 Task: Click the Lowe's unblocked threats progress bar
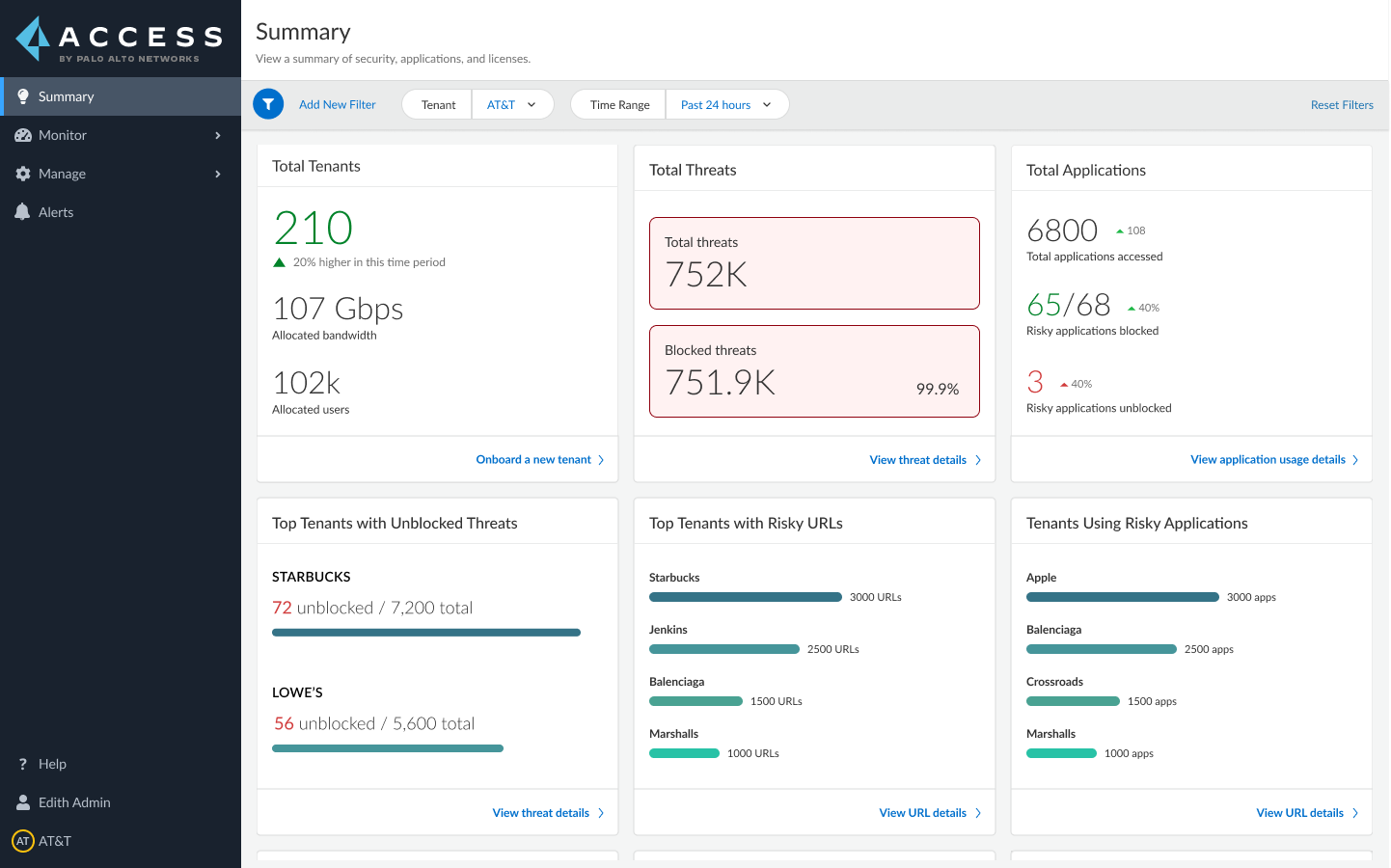pyautogui.click(x=388, y=748)
